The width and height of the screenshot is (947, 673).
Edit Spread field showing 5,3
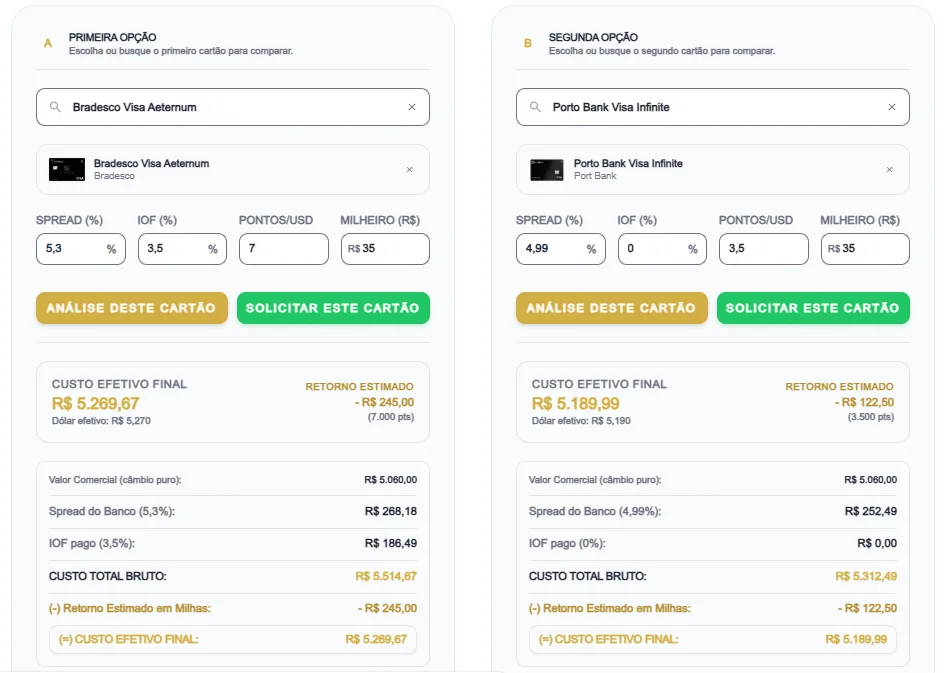[x=81, y=249]
